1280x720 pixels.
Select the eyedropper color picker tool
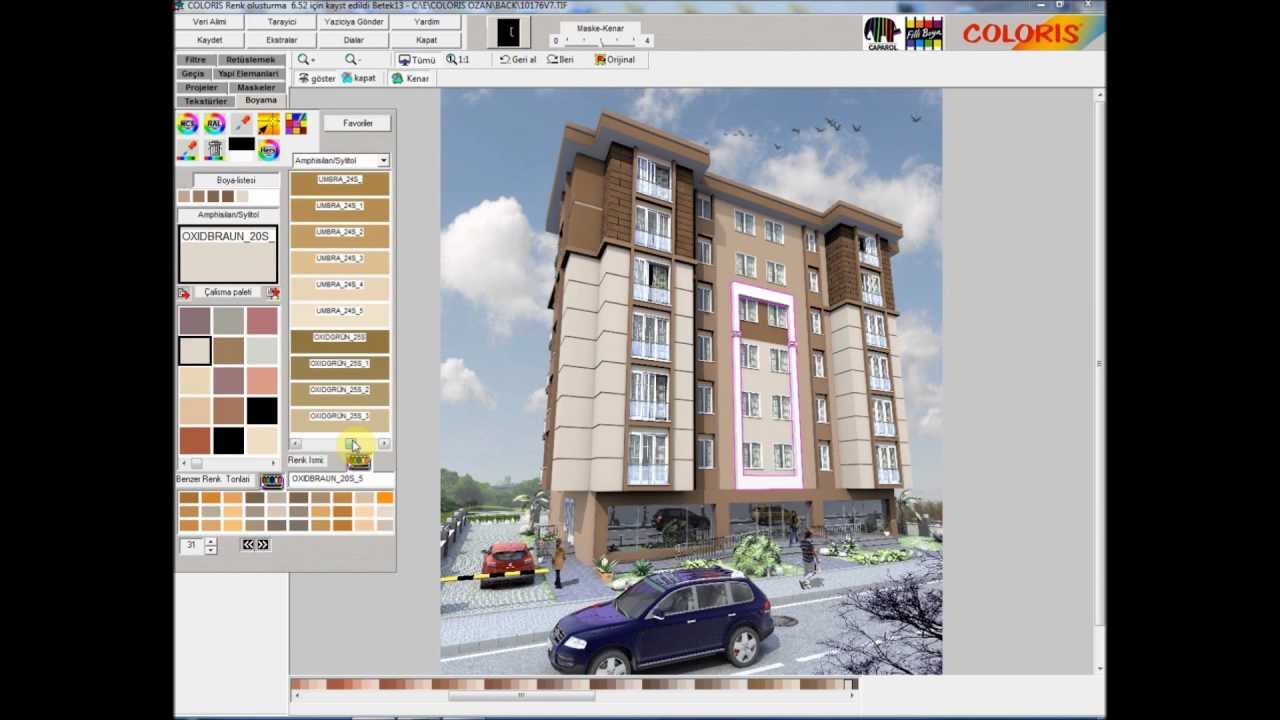tap(241, 124)
